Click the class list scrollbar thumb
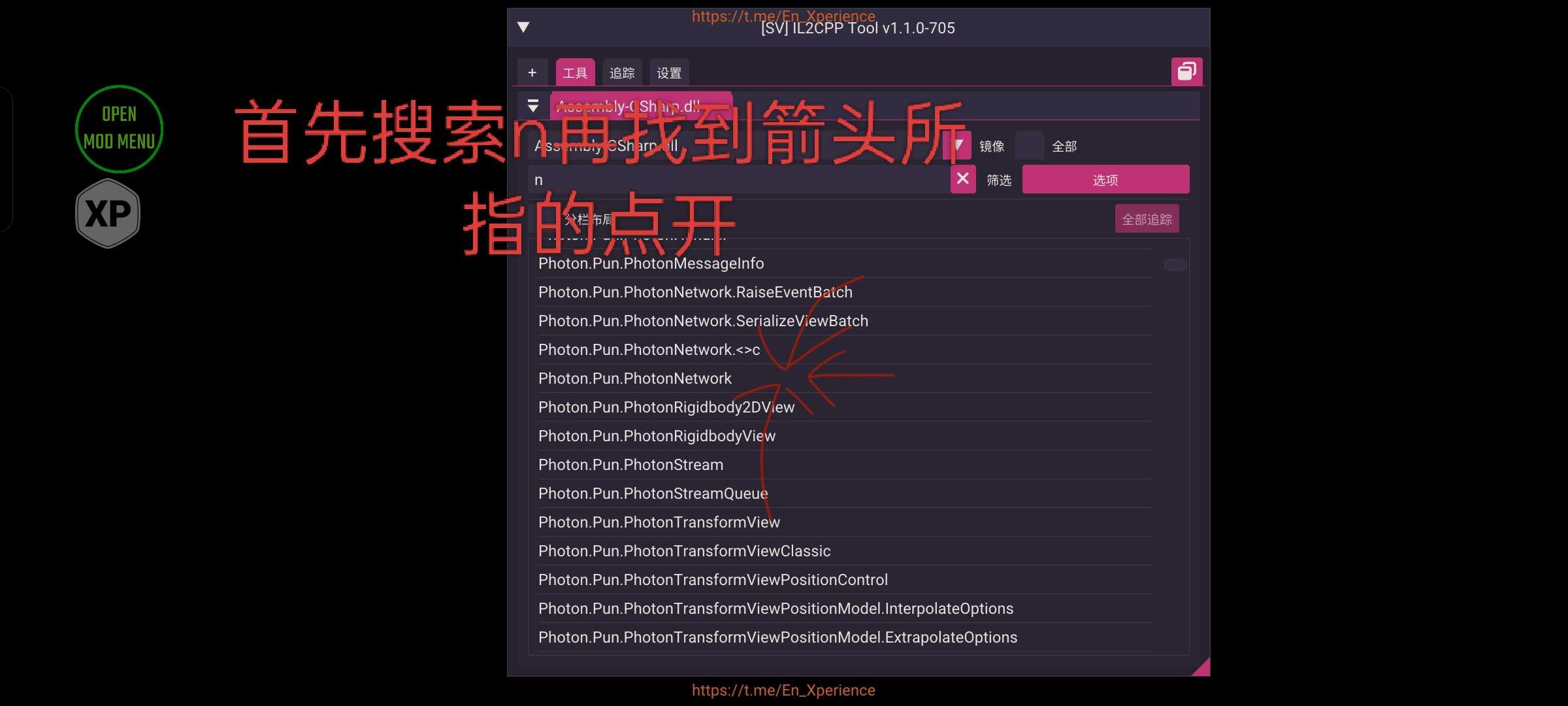 [1175, 265]
